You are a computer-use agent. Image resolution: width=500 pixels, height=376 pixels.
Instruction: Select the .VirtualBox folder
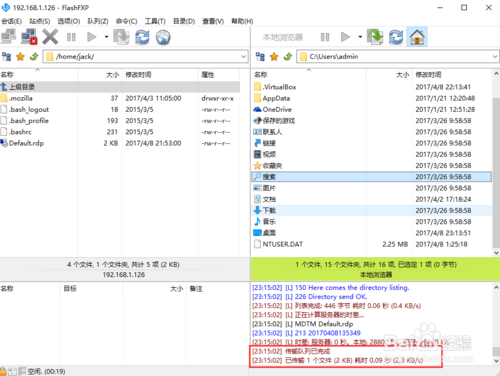coord(372,87)
